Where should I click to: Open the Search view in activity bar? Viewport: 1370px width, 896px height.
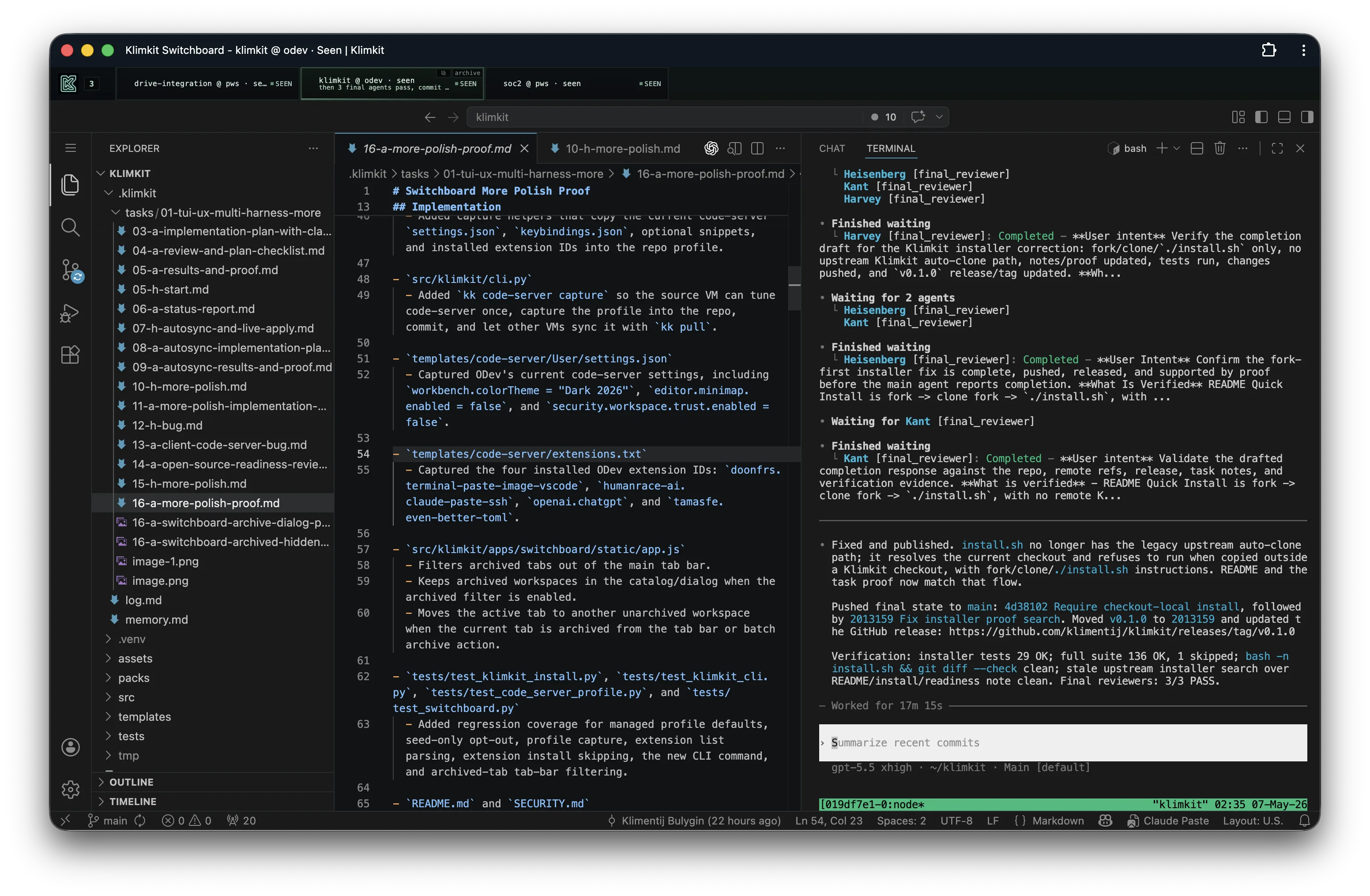tap(70, 227)
